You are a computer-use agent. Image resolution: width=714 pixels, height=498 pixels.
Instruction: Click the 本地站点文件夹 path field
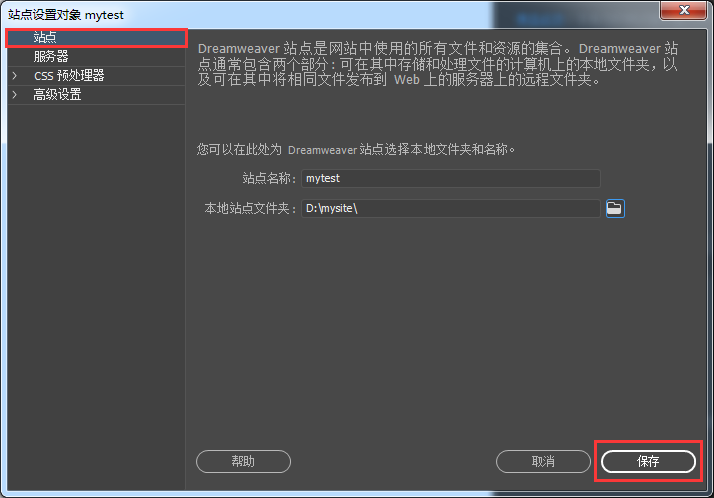point(451,208)
